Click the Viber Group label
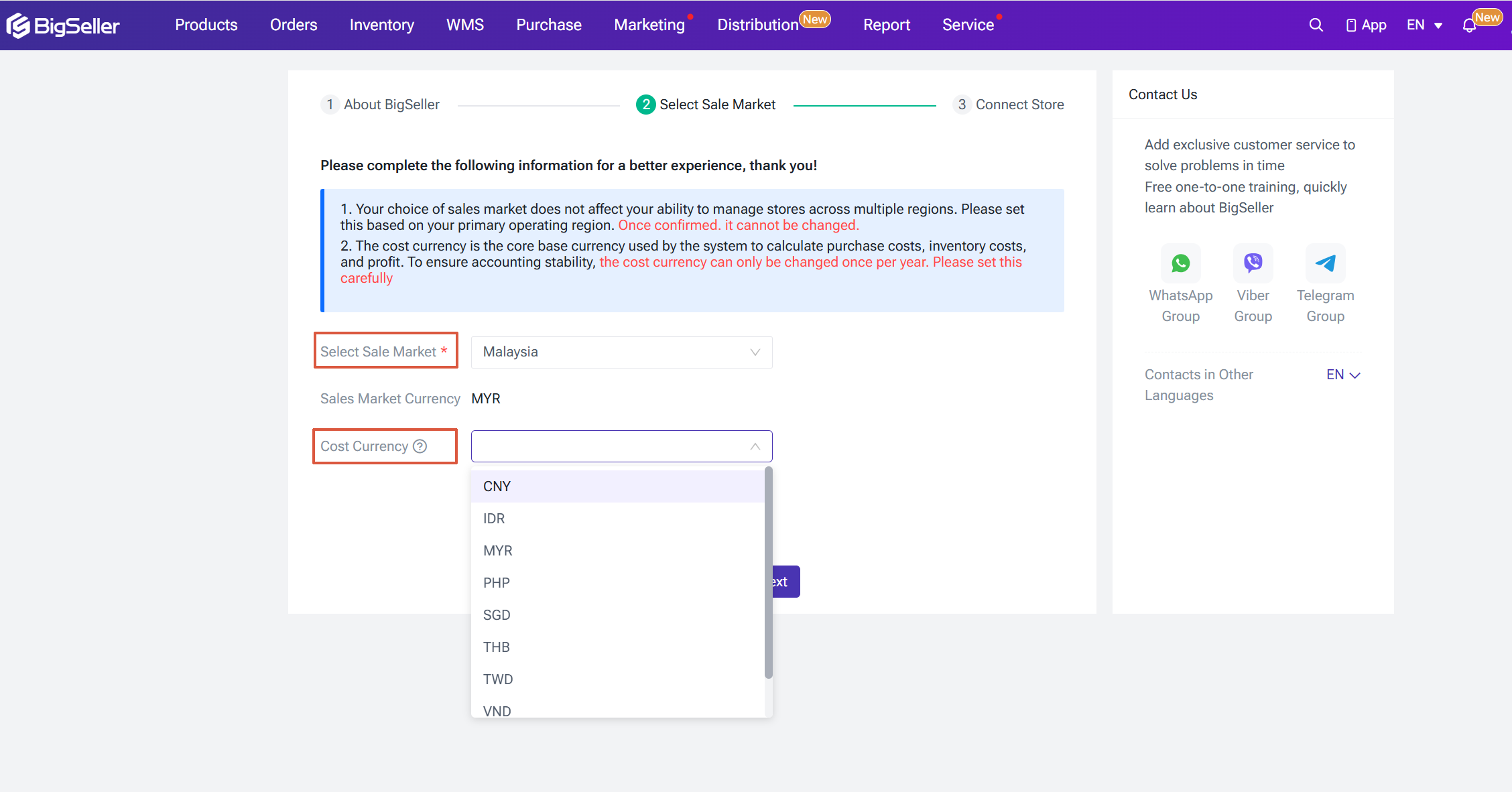 (x=1253, y=306)
